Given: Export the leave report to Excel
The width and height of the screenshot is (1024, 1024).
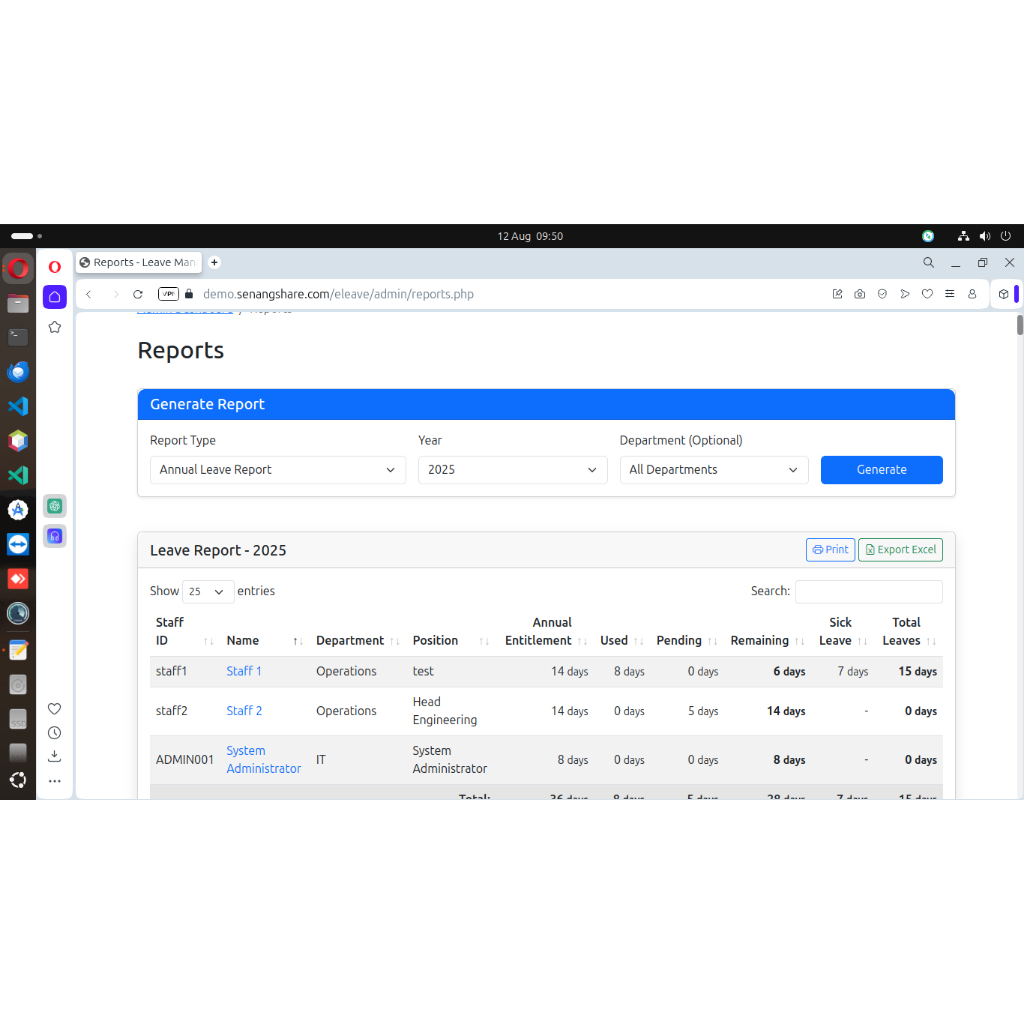Looking at the screenshot, I should (900, 550).
